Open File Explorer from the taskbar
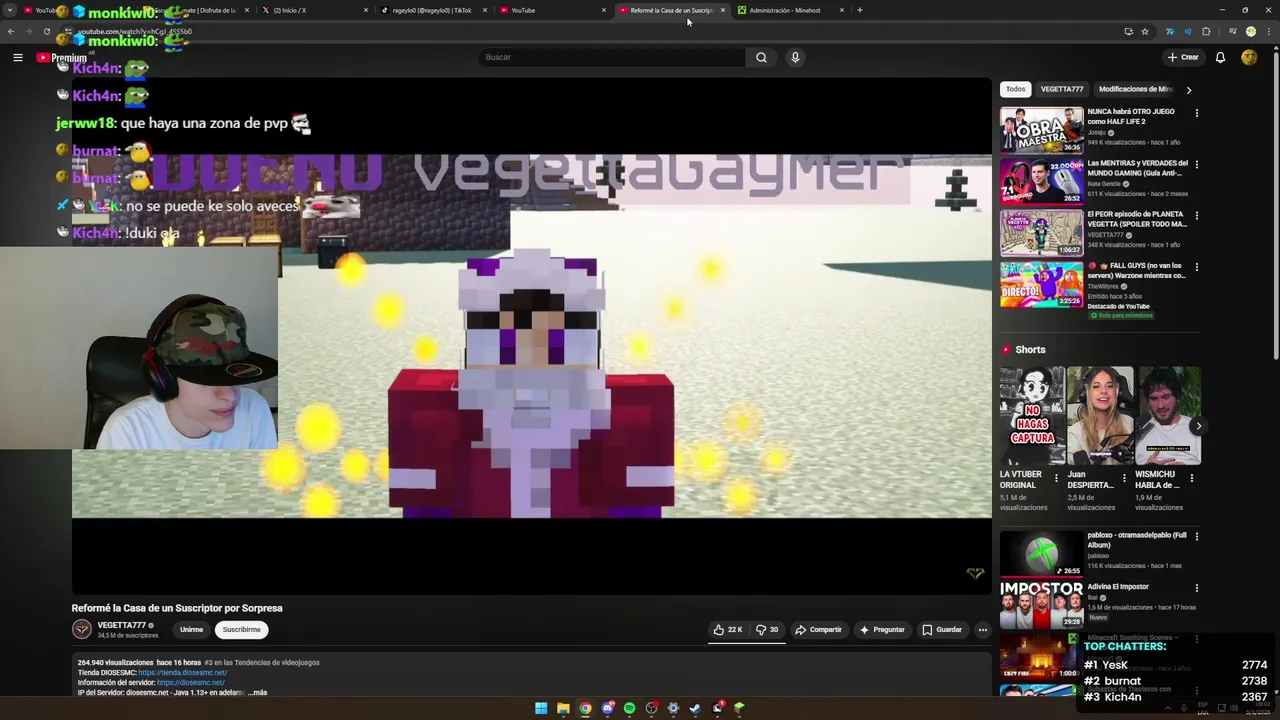The height and width of the screenshot is (720, 1280). [563, 708]
